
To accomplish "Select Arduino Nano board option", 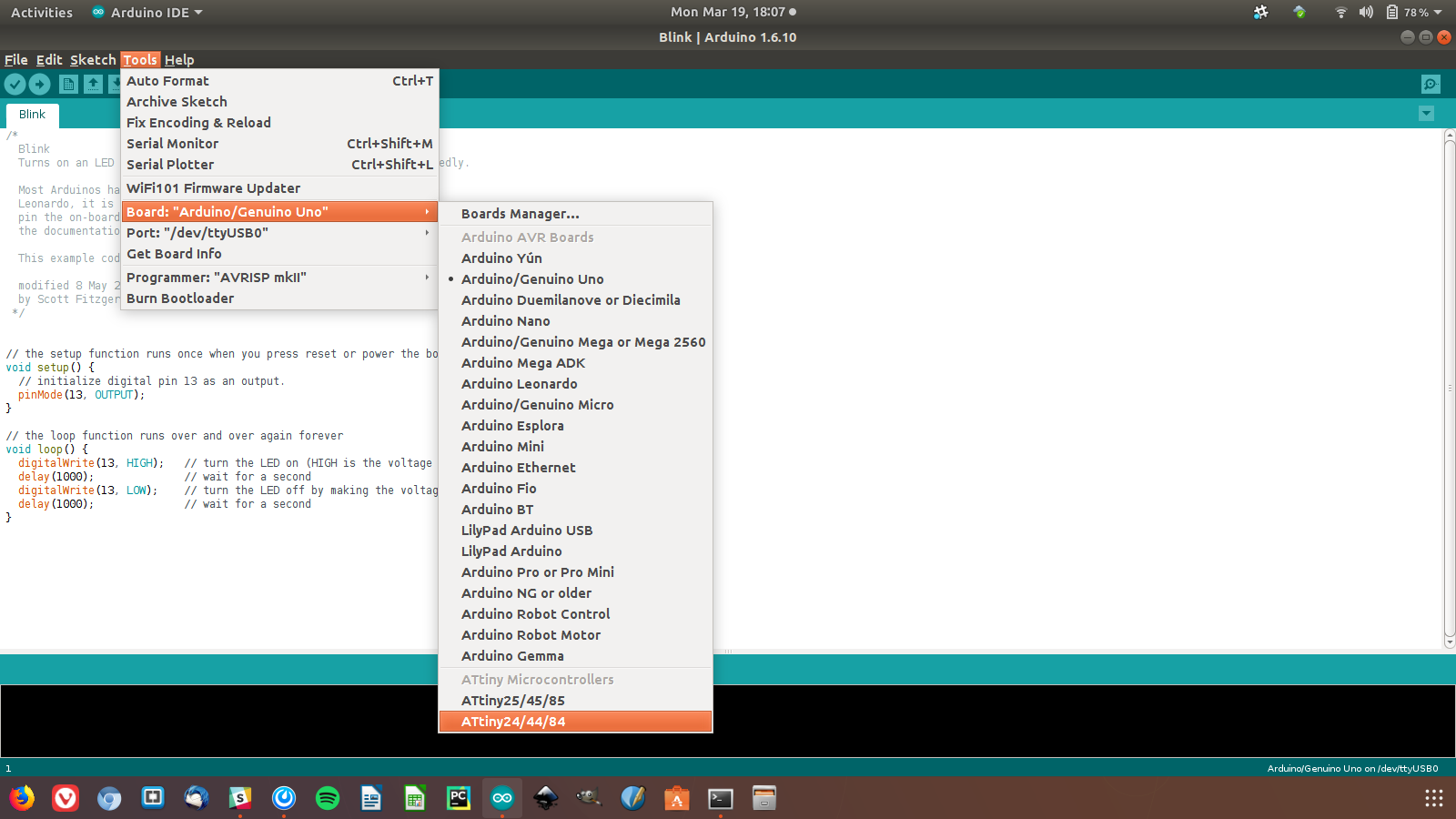I will click(575, 321).
